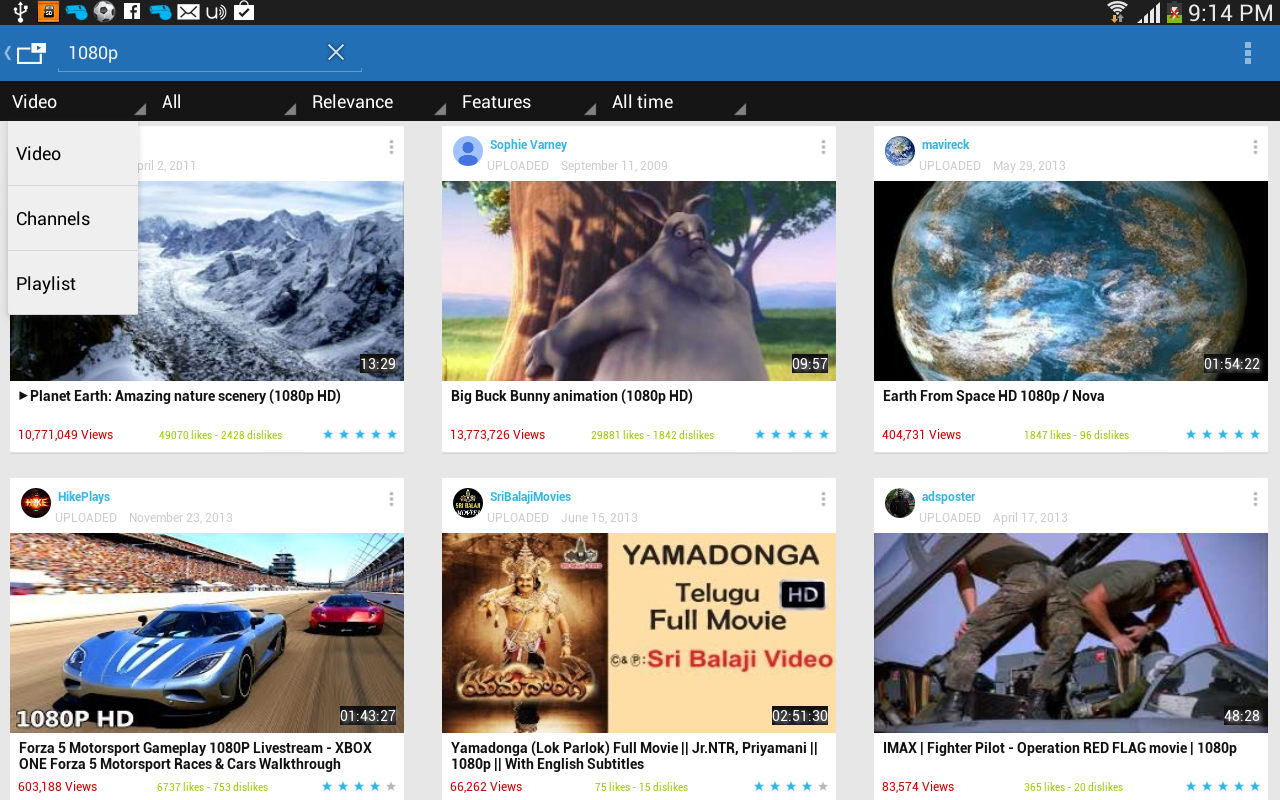Visit Sophie Varney channel link
1280x800 pixels.
(x=528, y=145)
